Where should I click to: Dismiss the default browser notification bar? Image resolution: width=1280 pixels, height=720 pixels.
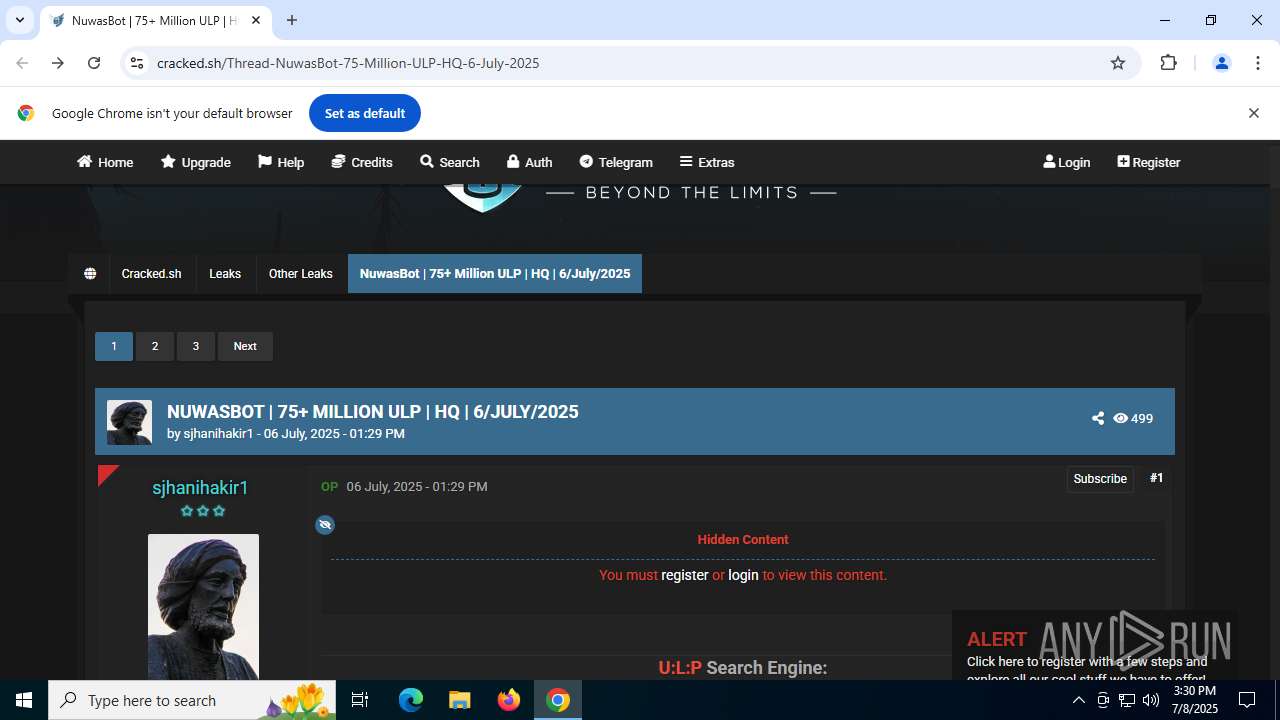pyautogui.click(x=1253, y=113)
